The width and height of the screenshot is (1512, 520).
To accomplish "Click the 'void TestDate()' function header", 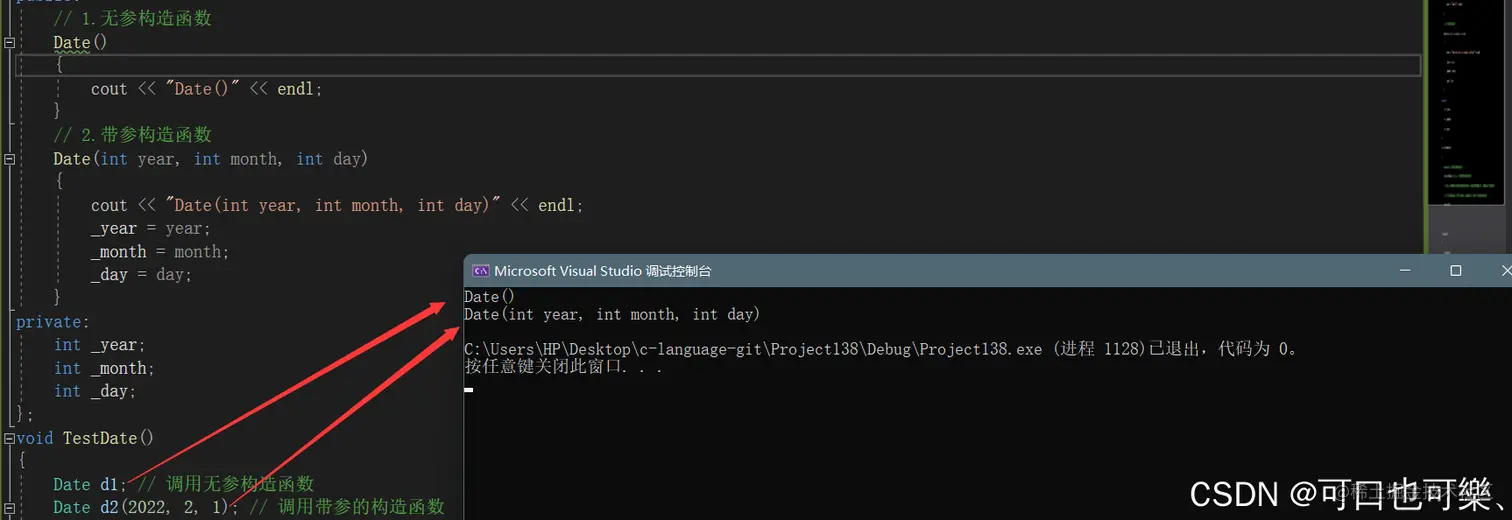I will (x=85, y=438).
